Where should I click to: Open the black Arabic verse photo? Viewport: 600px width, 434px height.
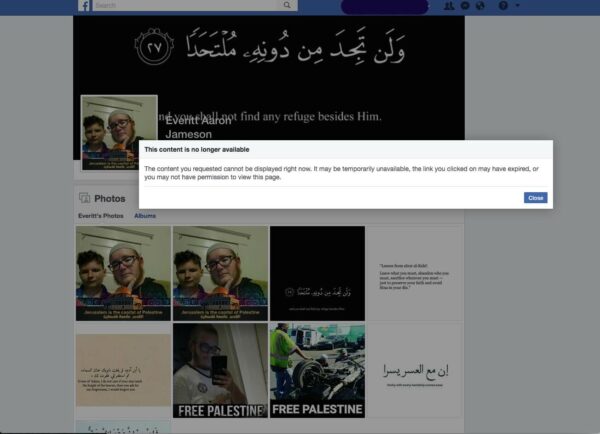[x=317, y=273]
